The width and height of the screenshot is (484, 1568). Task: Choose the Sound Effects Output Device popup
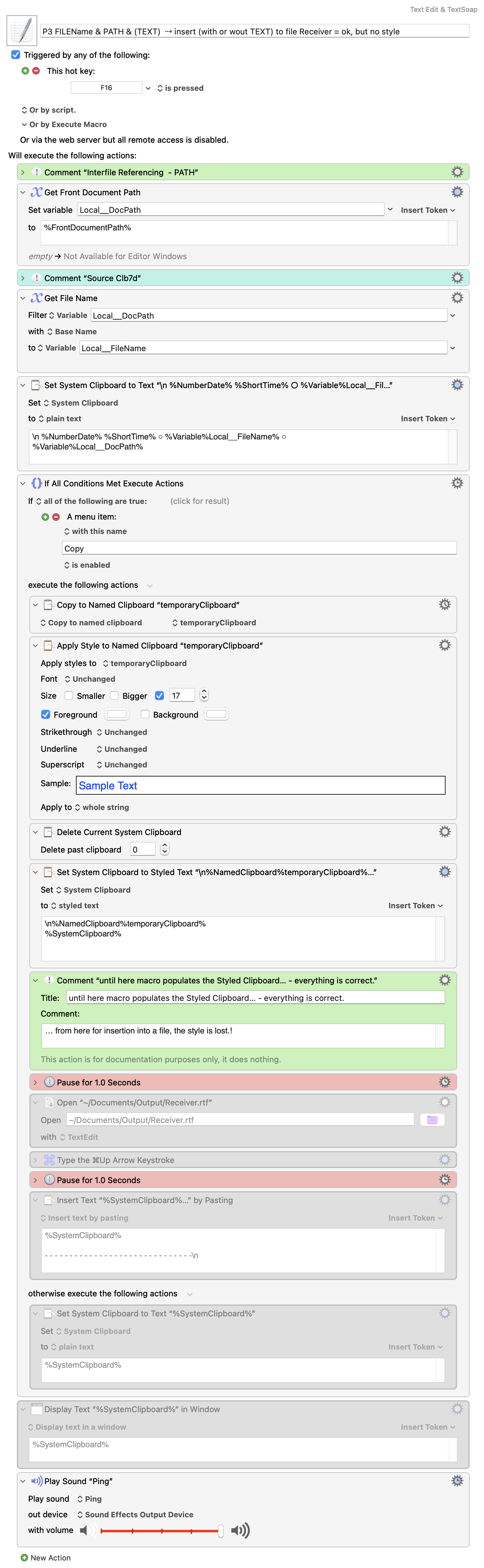(135, 1514)
